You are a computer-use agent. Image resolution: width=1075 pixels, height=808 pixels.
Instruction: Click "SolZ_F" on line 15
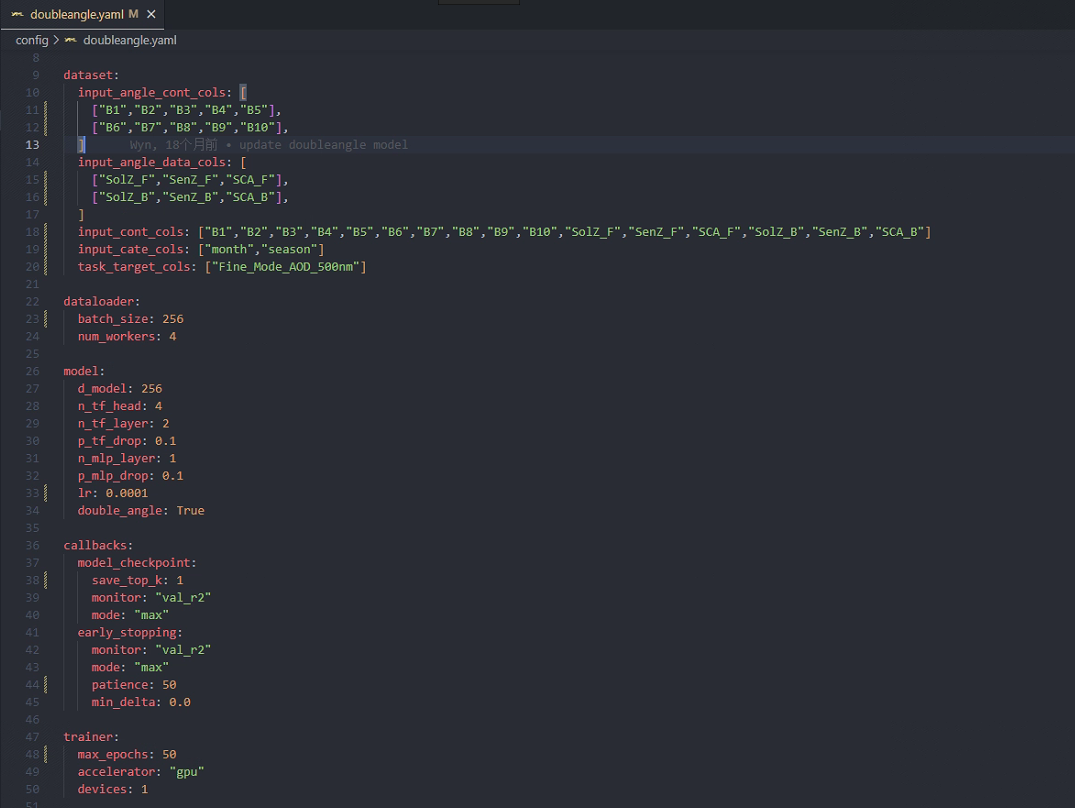(x=127, y=180)
